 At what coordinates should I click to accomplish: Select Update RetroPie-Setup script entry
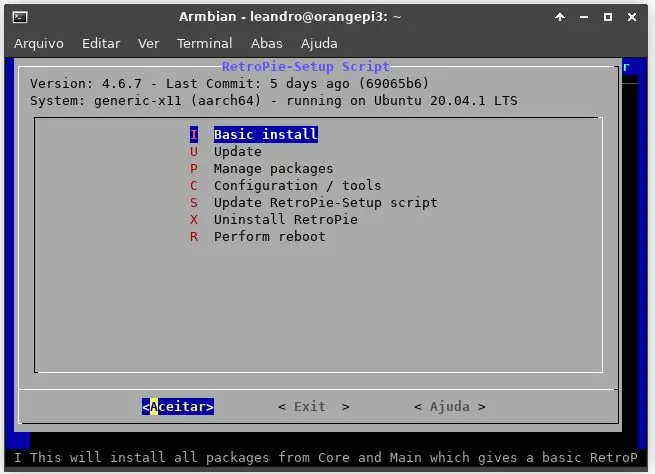[326, 203]
